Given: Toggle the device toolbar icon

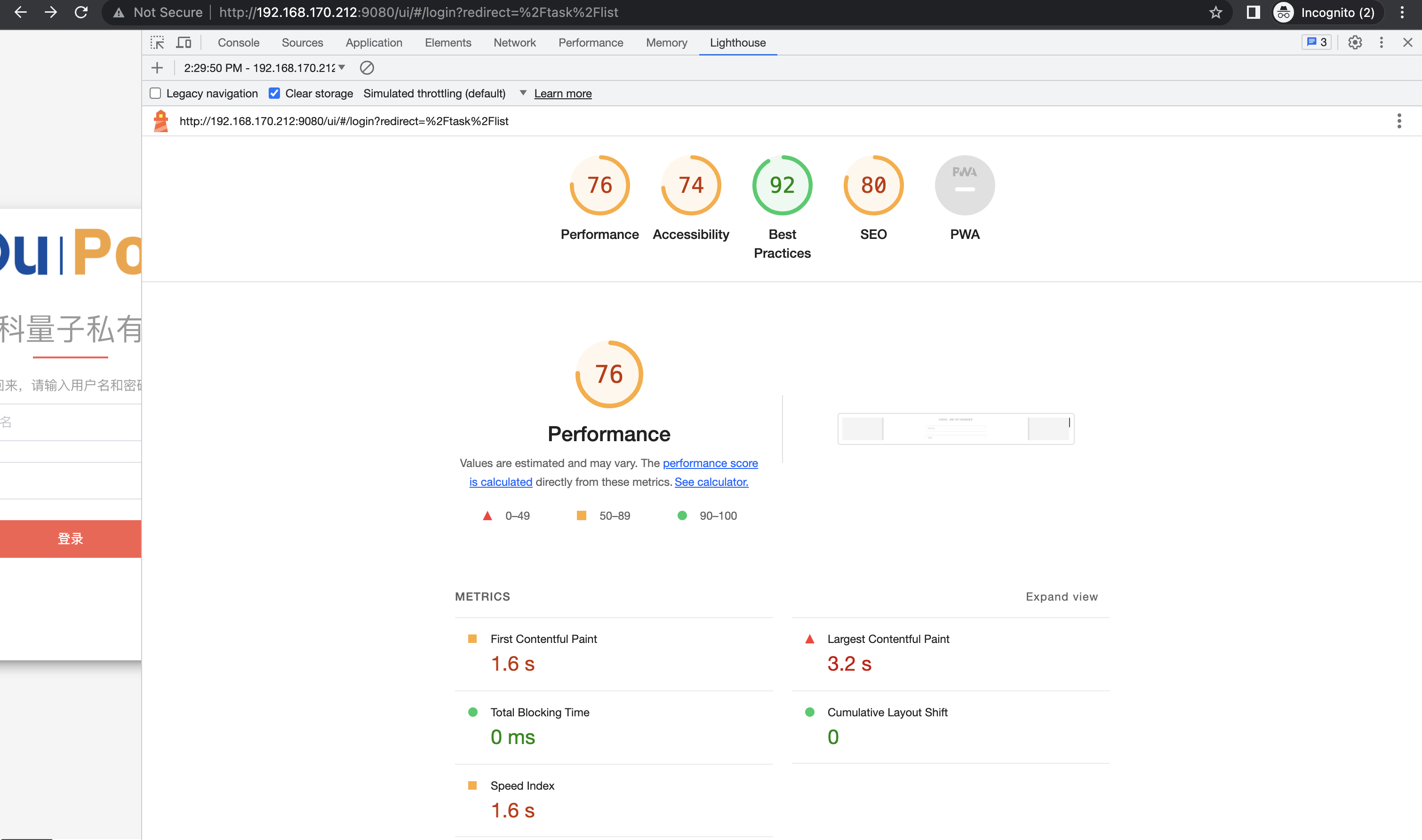Looking at the screenshot, I should coord(184,42).
